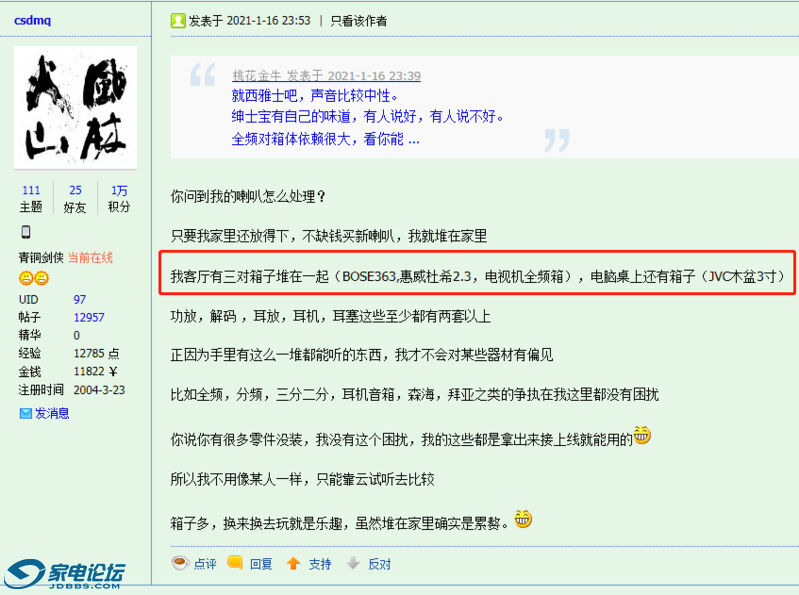Click the orange up arrow 支持 icon
Image resolution: width=799 pixels, height=595 pixels.
(294, 563)
